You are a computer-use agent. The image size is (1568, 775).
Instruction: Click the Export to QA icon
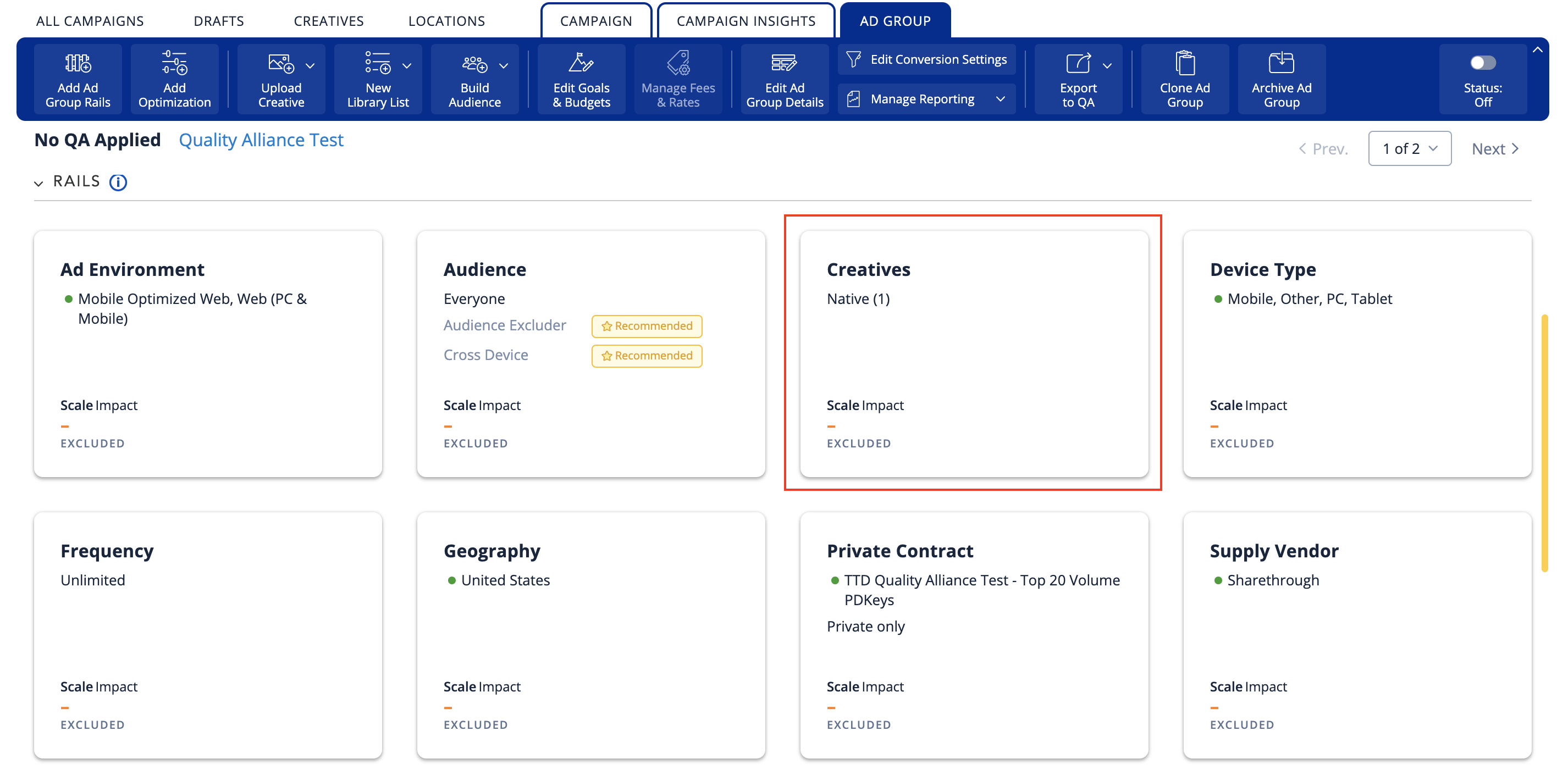point(1078,63)
